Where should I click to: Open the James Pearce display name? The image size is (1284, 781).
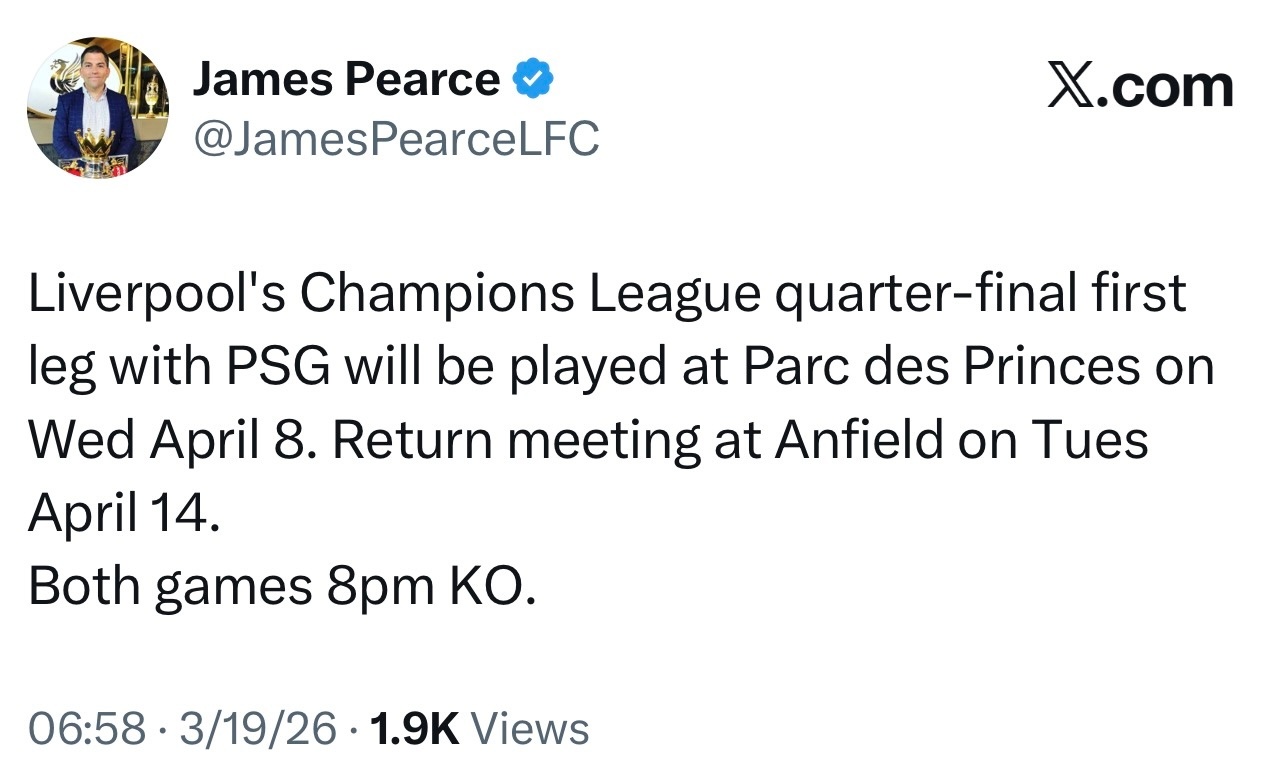coord(346,79)
